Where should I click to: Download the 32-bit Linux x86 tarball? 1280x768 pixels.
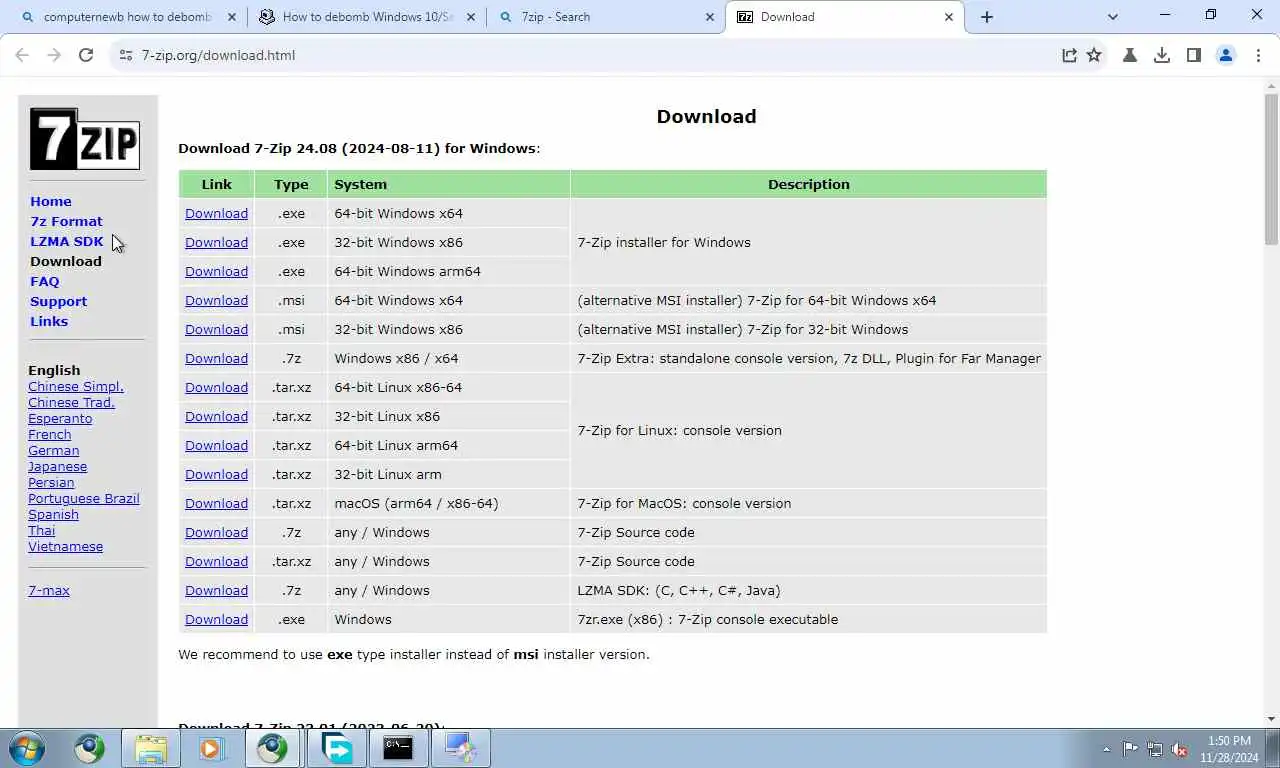coord(216,416)
